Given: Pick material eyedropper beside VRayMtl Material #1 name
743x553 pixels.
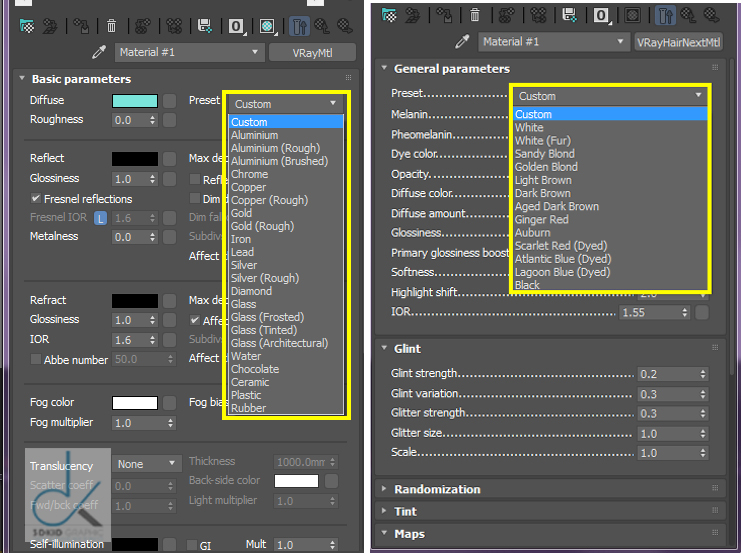Looking at the screenshot, I should tap(99, 52).
